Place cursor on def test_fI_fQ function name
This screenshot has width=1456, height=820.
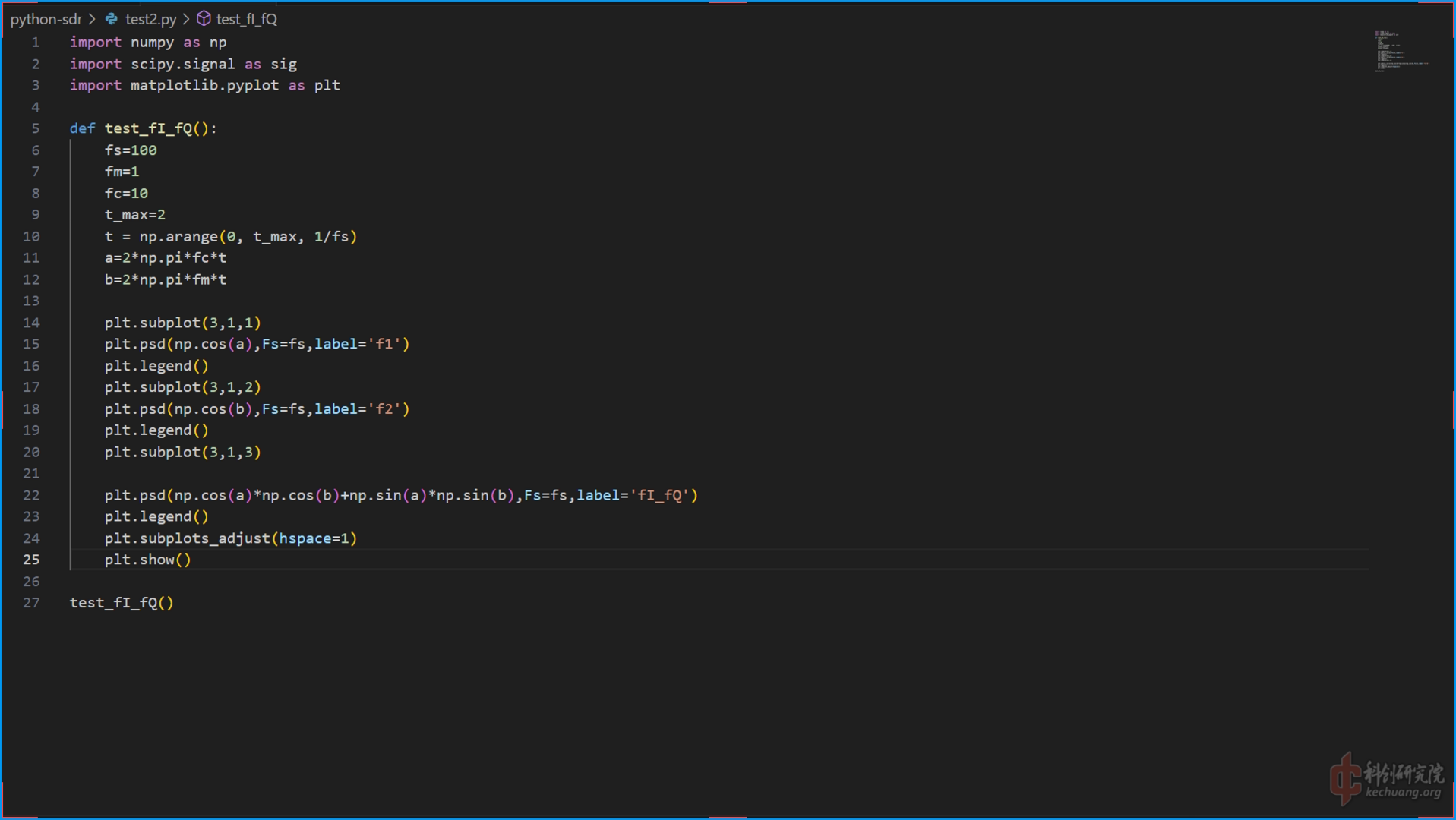148,128
